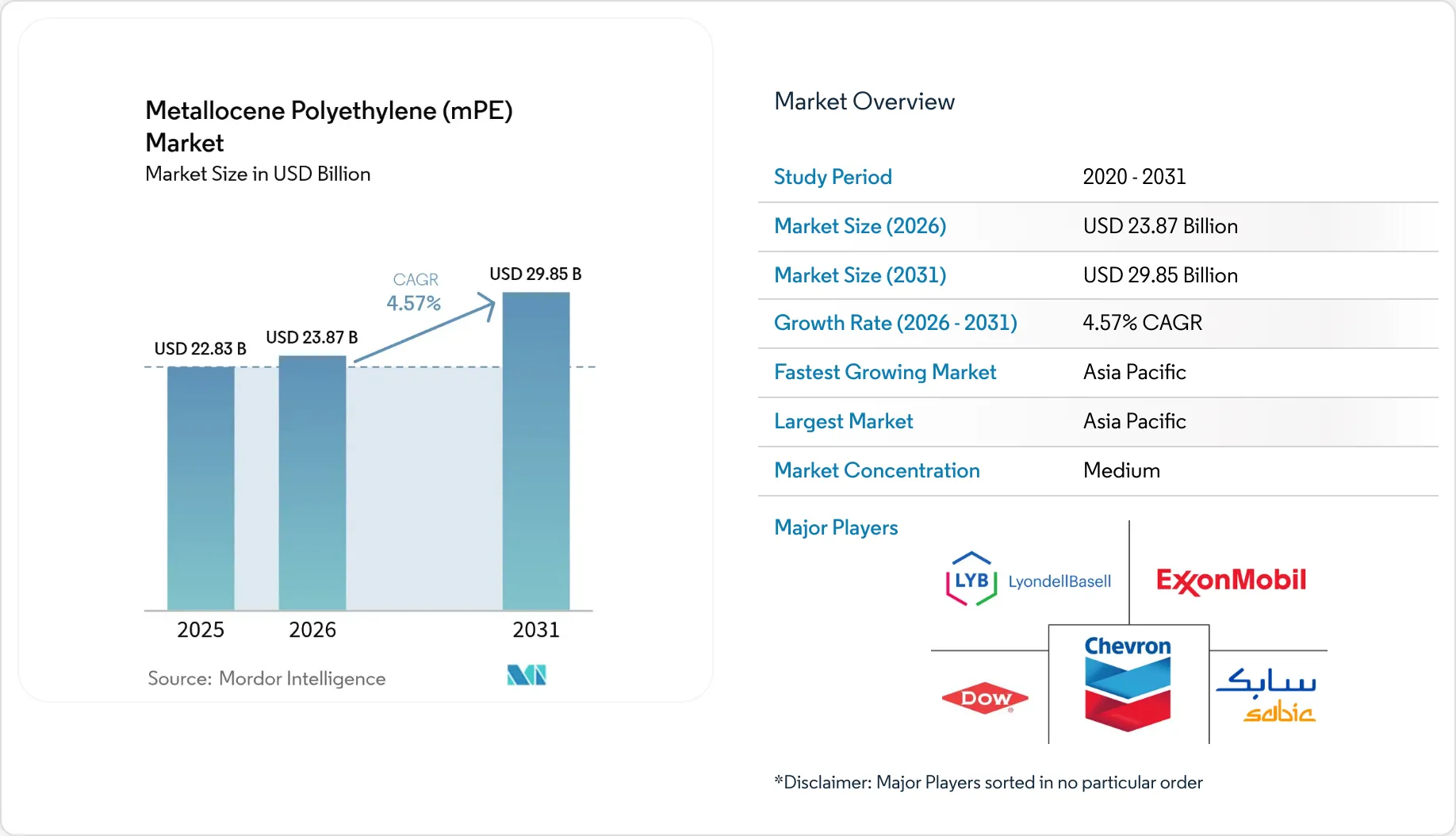Select the Dow diamond logo

click(x=985, y=699)
